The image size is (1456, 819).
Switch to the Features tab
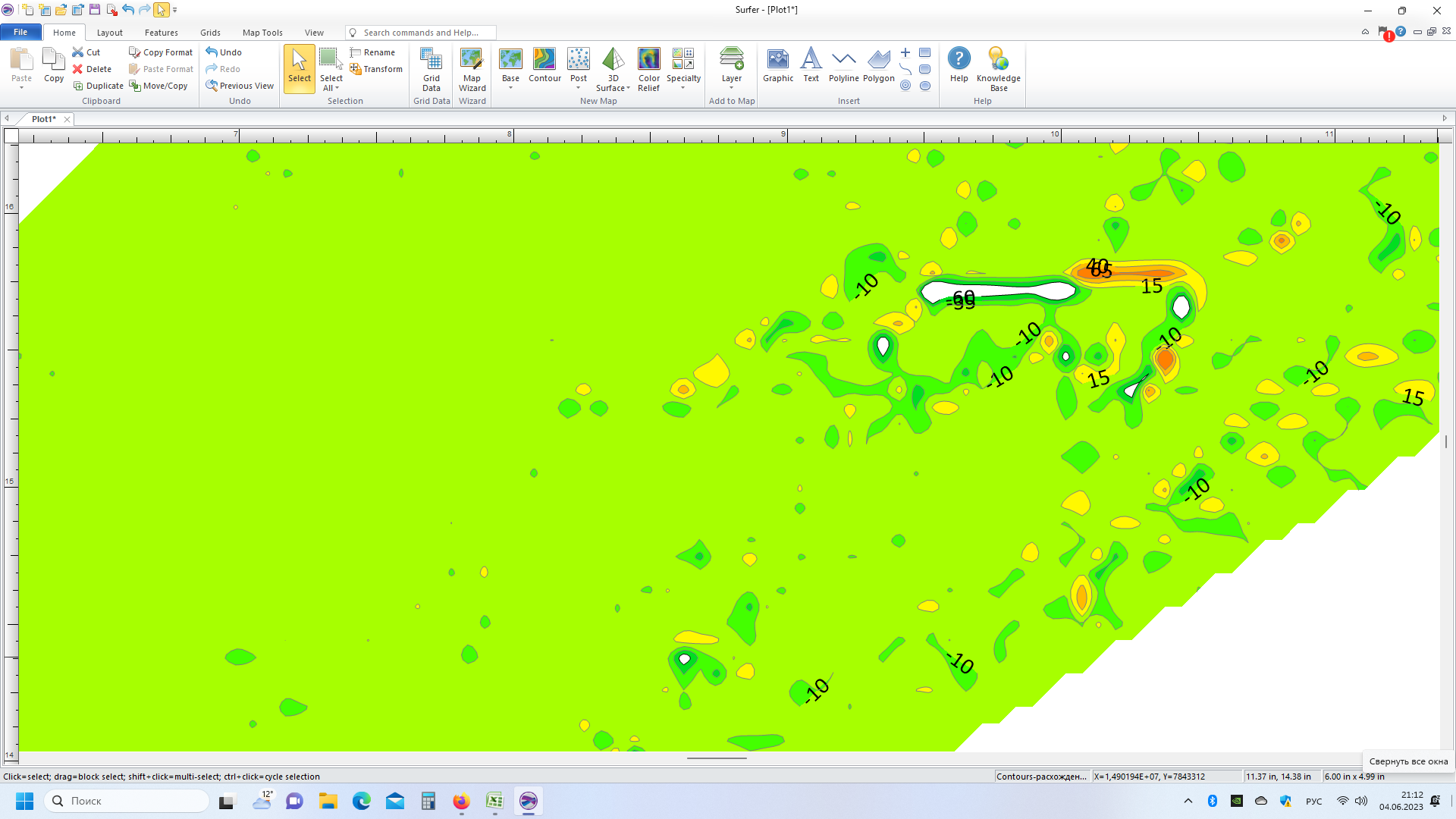pos(162,33)
